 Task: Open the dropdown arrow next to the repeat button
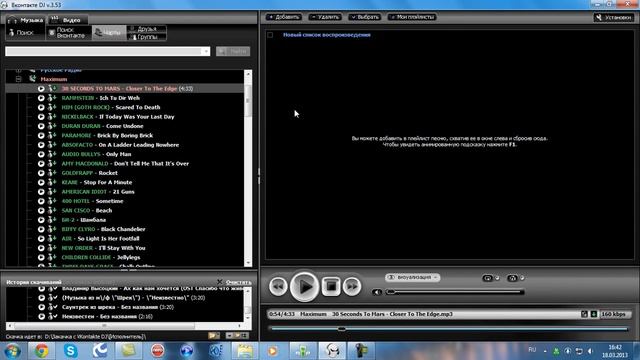(497, 278)
